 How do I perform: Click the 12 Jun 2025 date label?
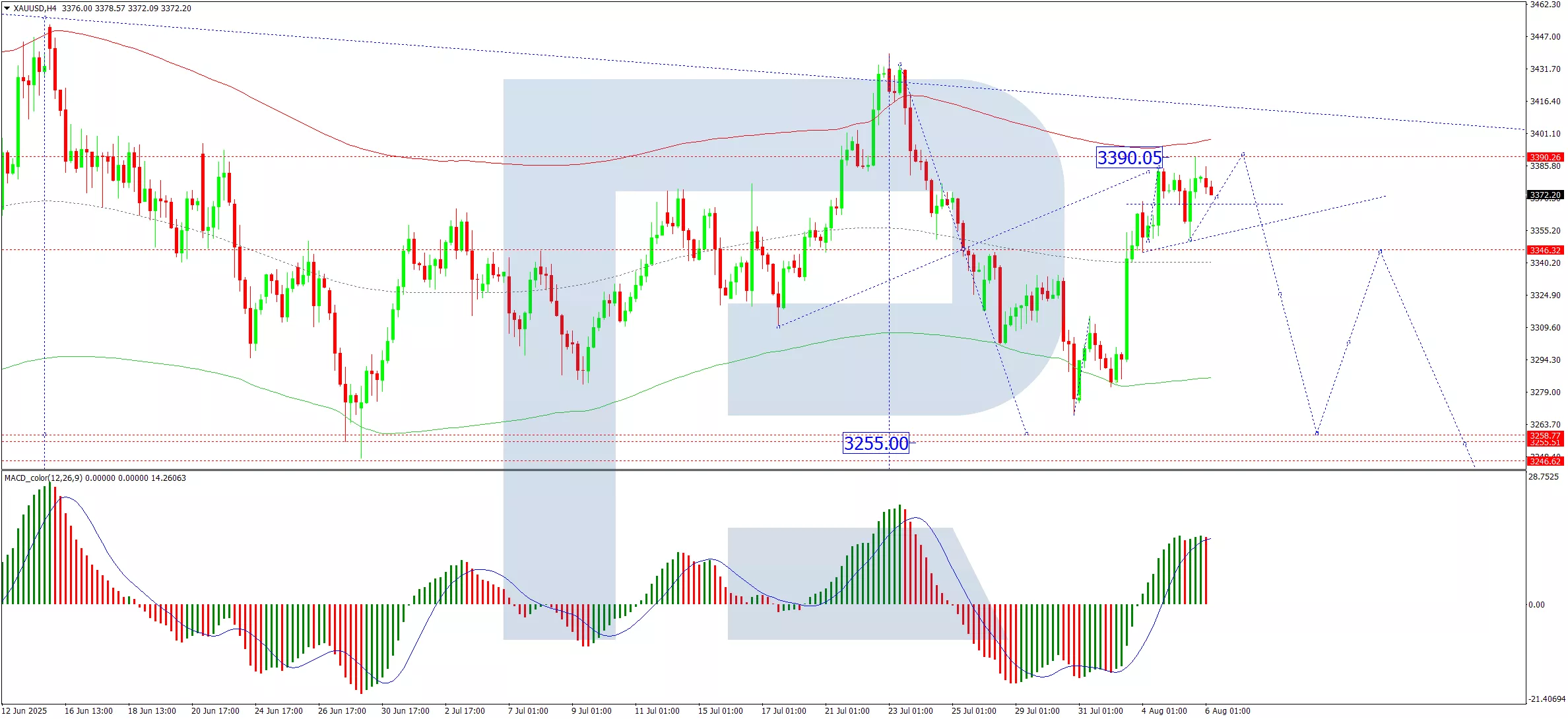(x=25, y=710)
